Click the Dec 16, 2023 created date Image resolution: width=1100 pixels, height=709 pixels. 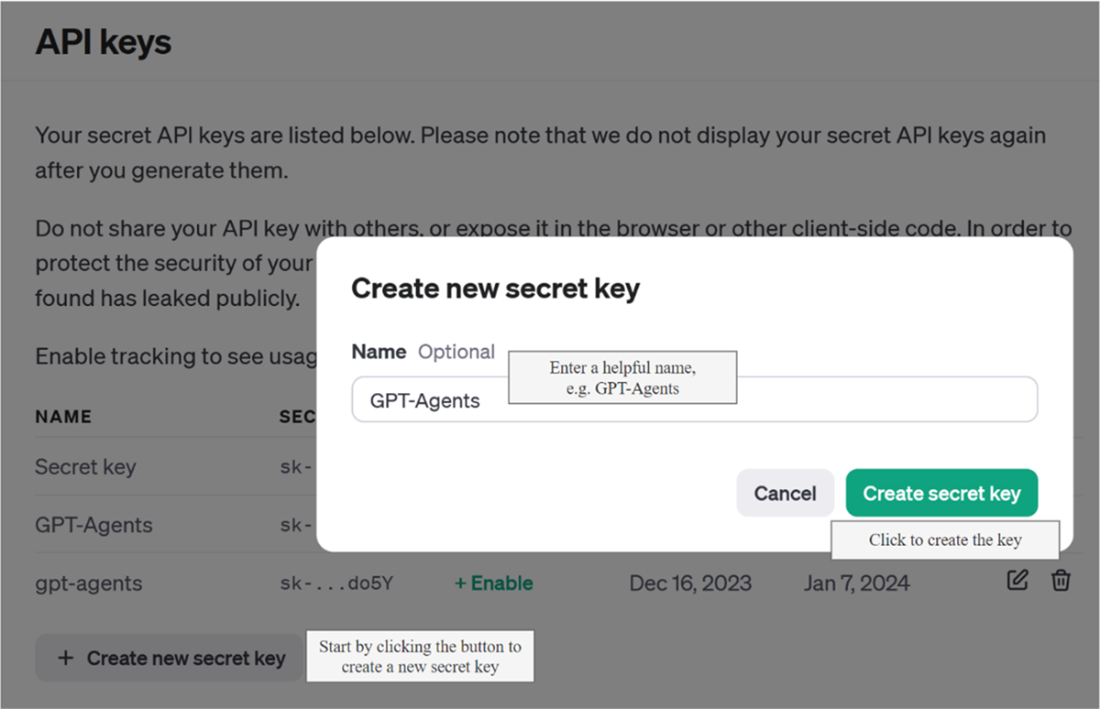point(690,583)
